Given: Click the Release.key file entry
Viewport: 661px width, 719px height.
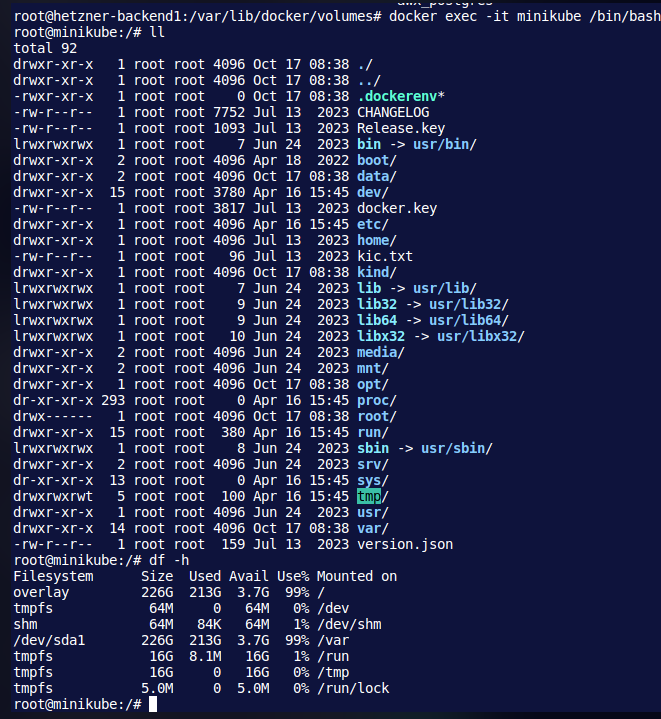Looking at the screenshot, I should tap(401, 128).
